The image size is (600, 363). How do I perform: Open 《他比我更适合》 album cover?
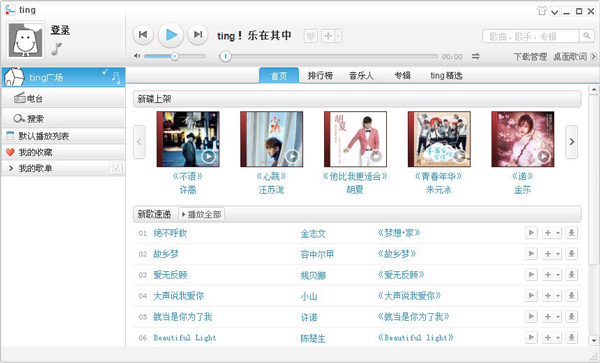pos(355,139)
